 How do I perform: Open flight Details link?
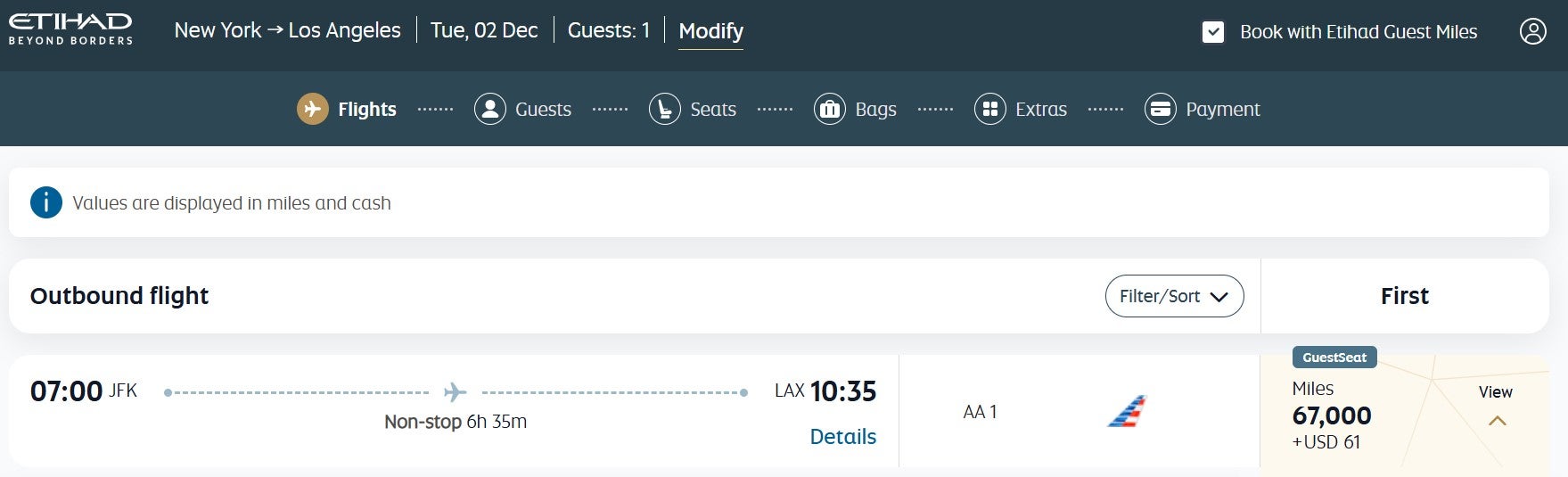[x=842, y=436]
